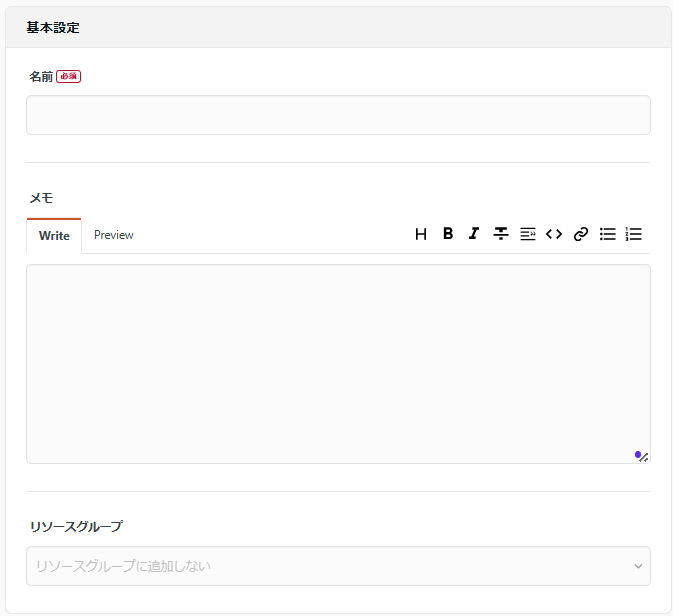
Task: Apply italic formatting in the memo editor
Action: pyautogui.click(x=474, y=234)
